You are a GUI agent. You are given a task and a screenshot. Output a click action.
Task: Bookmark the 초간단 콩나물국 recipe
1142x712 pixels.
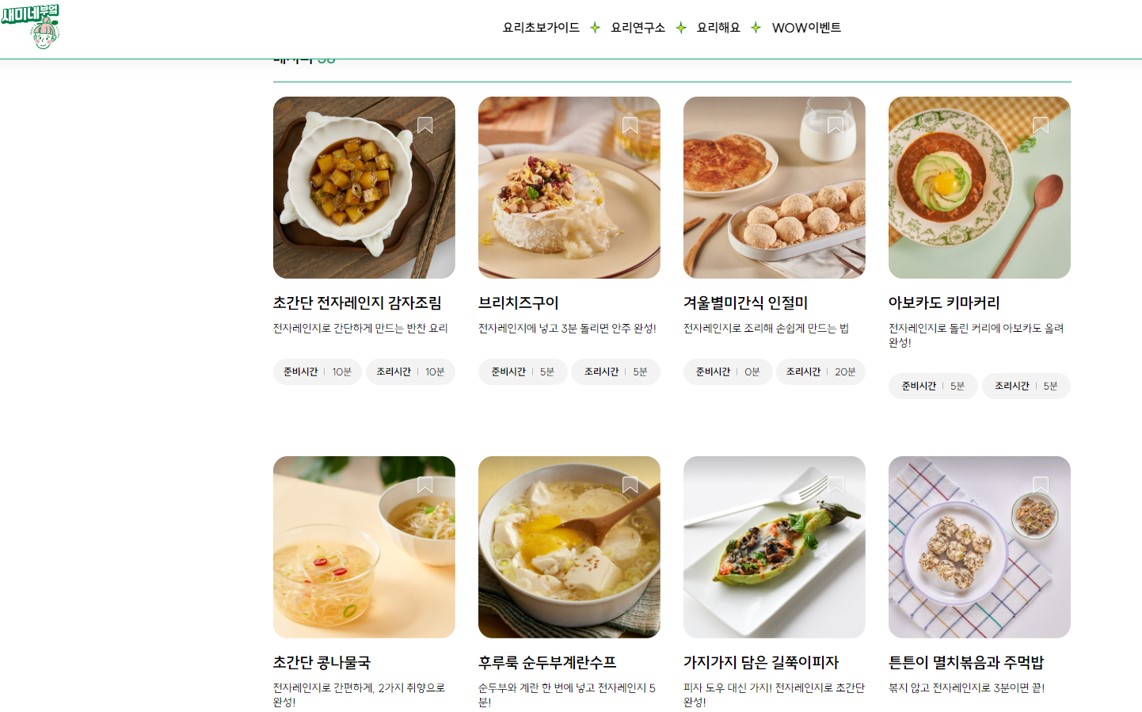coord(425,485)
